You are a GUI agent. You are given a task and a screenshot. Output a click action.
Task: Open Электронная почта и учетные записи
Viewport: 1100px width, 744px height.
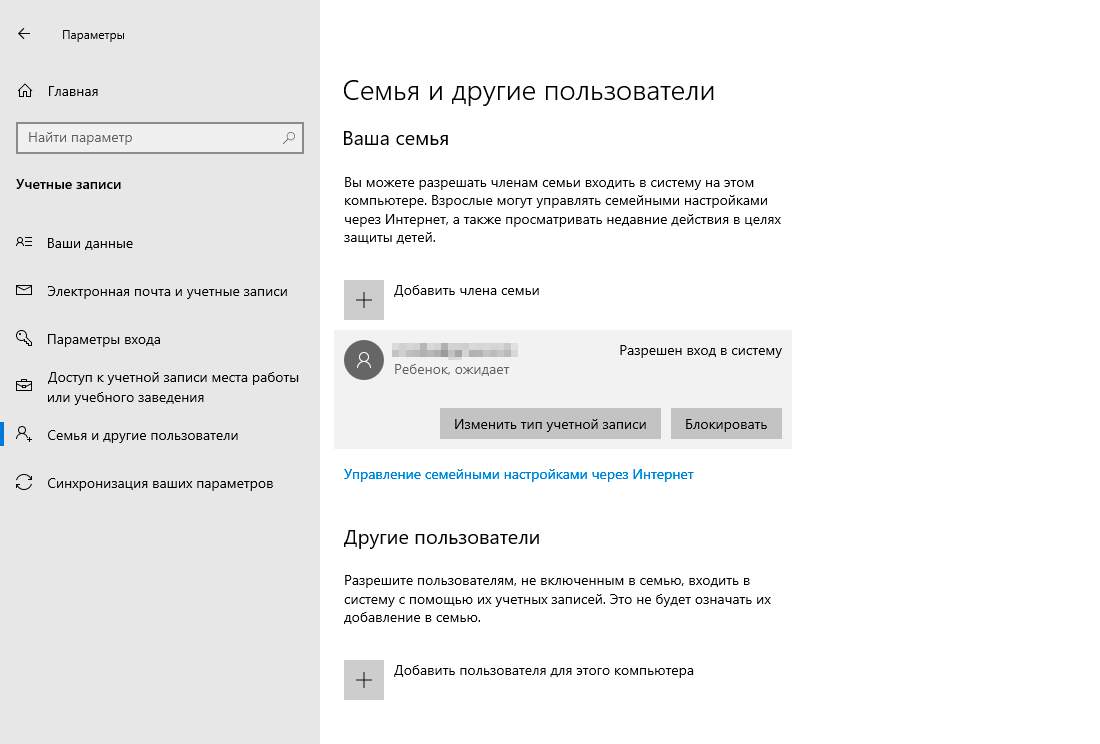[x=167, y=291]
